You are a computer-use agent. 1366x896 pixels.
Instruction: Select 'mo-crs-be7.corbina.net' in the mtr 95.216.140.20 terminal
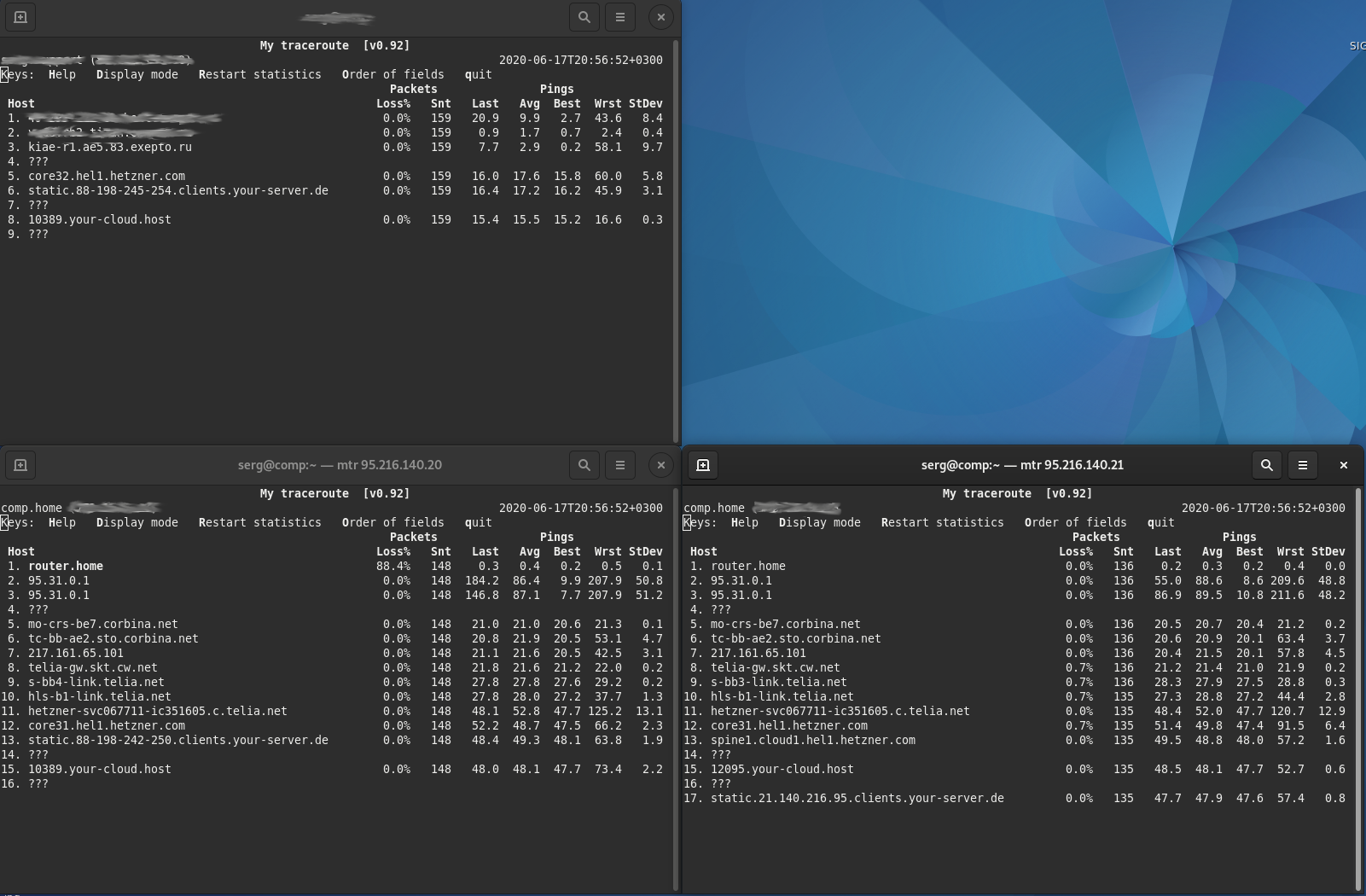tap(103, 624)
